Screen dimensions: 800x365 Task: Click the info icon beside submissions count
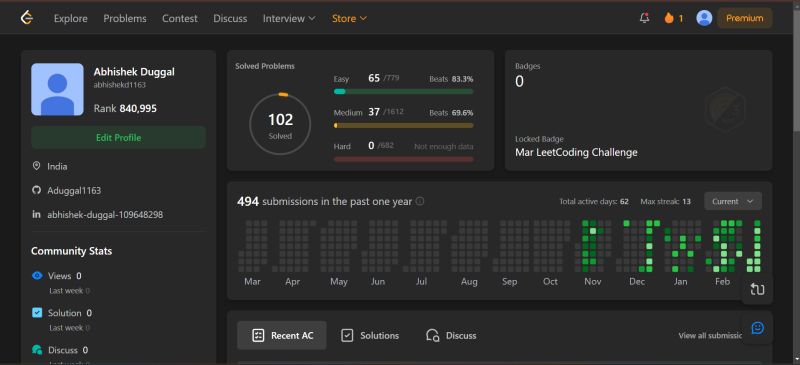(x=419, y=201)
